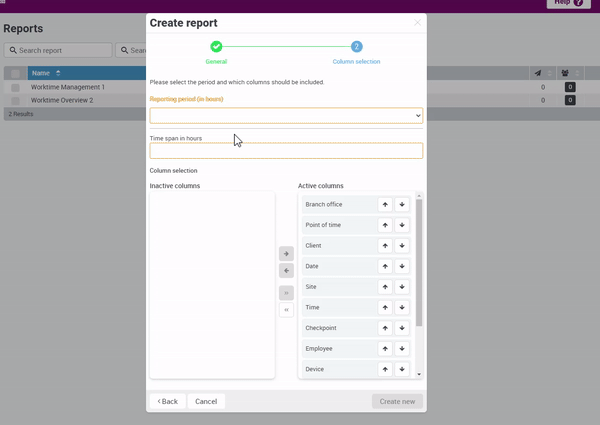This screenshot has width=600, height=425.
Task: Click the single right arrow transfer button
Action: (x=286, y=254)
